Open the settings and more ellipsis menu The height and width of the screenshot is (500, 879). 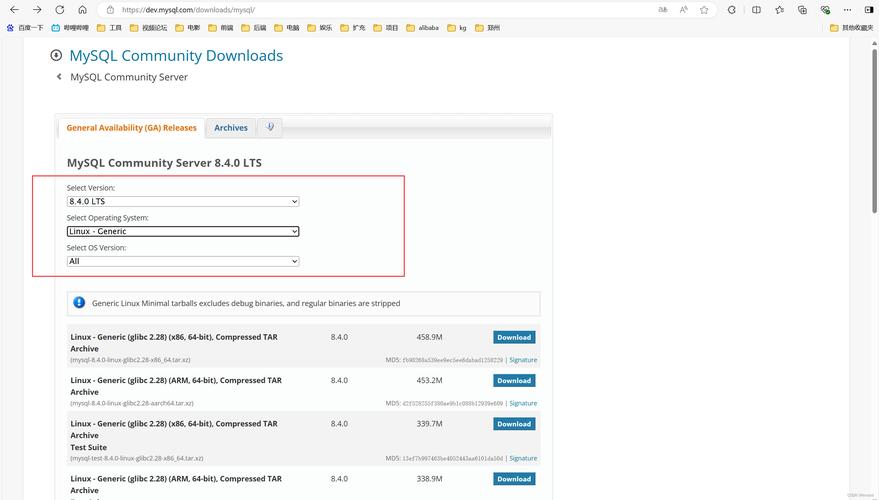(x=848, y=10)
